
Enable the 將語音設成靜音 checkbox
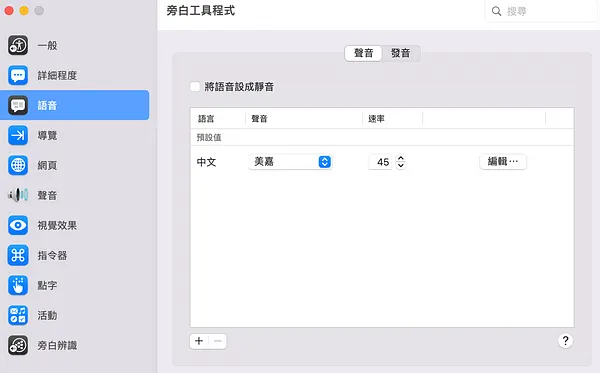[x=195, y=86]
